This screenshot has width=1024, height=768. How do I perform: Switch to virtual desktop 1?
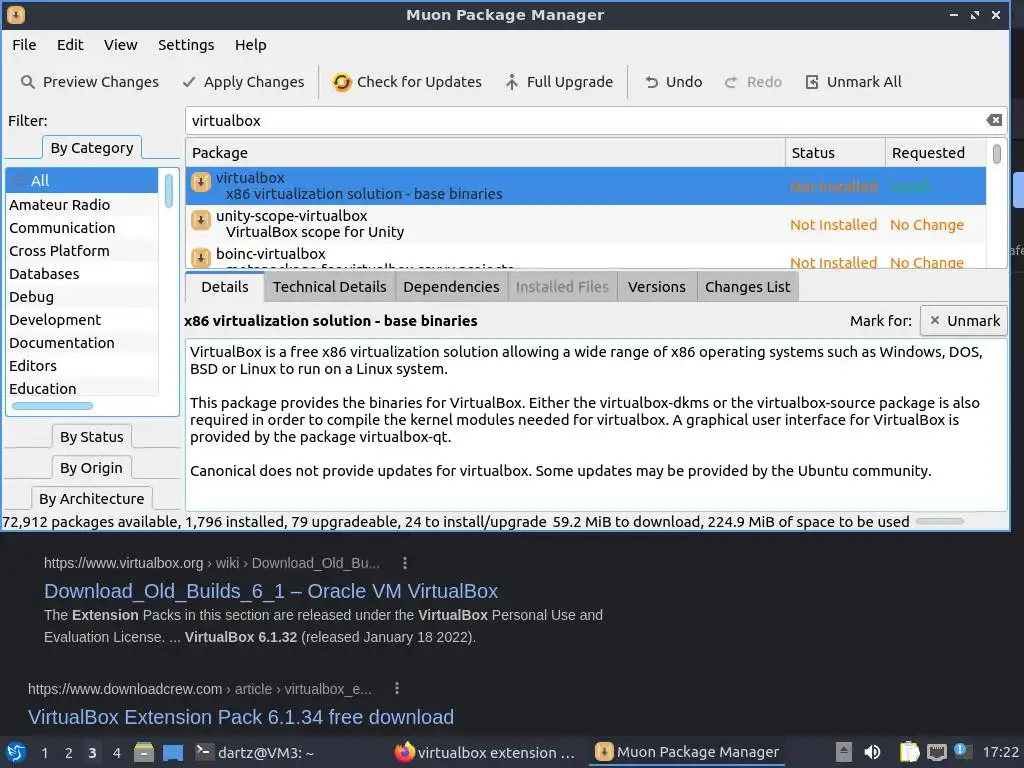click(x=44, y=753)
